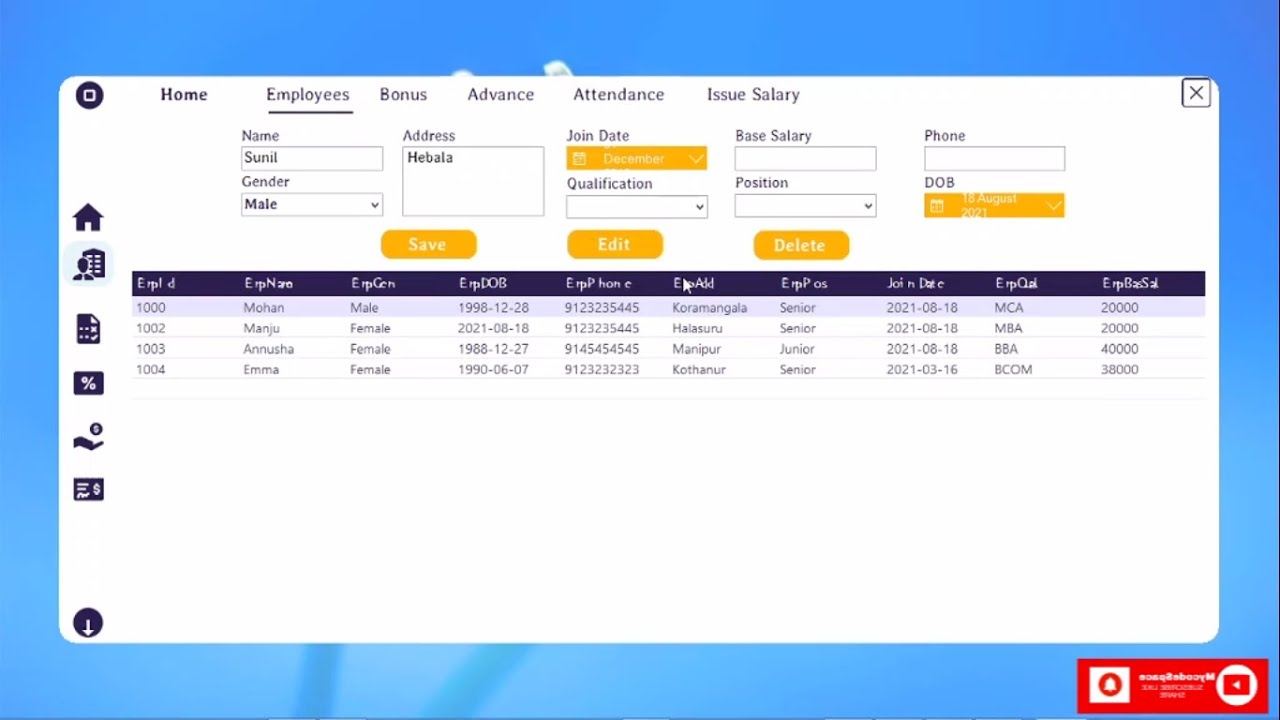Screen dimensions: 1280x720
Task: Select the row with ID 1000
Action: coord(668,308)
